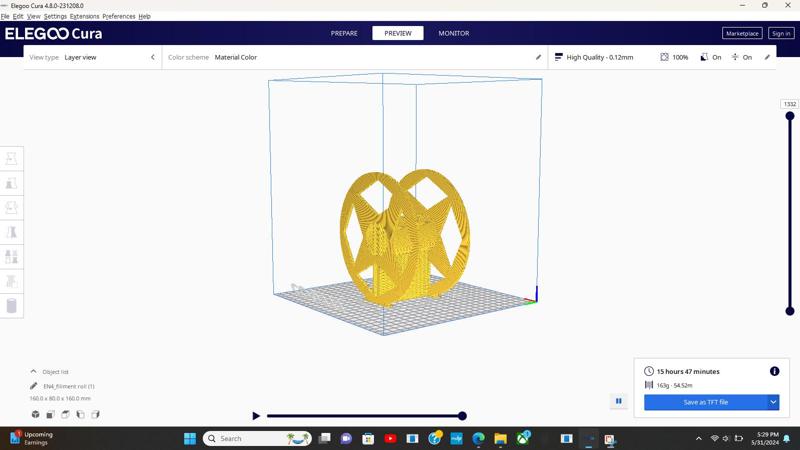This screenshot has height=450, width=800.
Task: Play the layer simulation
Action: pyautogui.click(x=256, y=416)
